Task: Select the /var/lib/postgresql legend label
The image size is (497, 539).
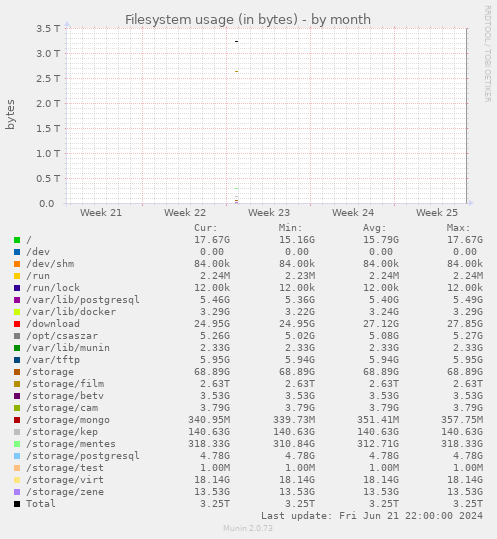Action: [83, 300]
